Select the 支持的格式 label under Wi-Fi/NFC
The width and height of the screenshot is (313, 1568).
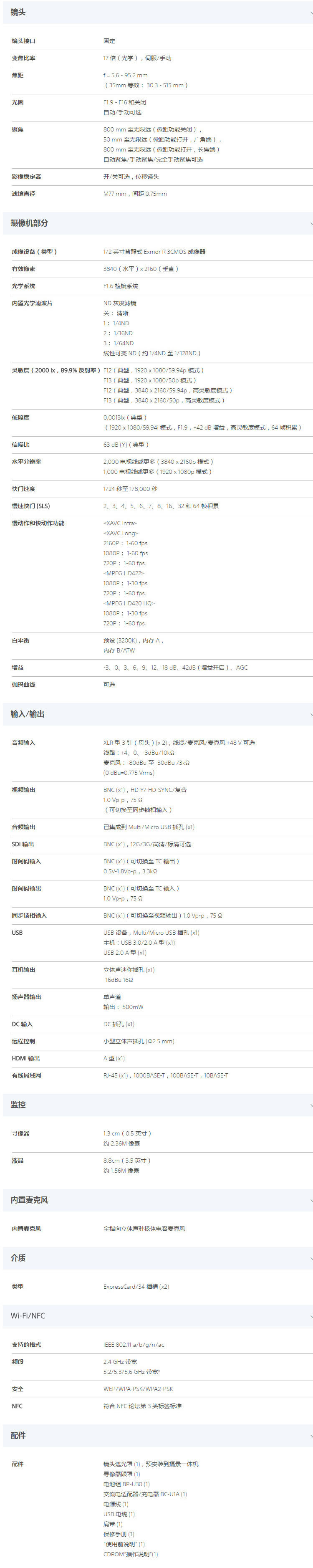[26, 1345]
